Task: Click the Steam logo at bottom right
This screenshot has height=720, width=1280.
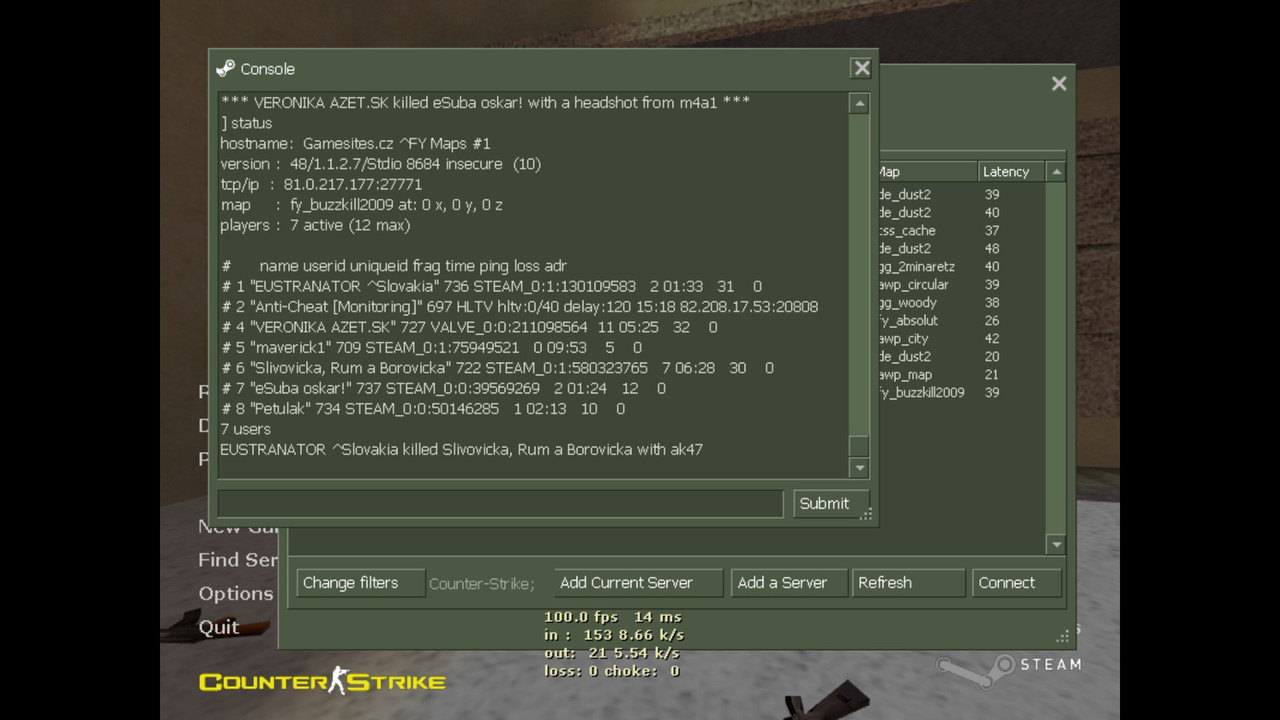Action: pos(1009,667)
